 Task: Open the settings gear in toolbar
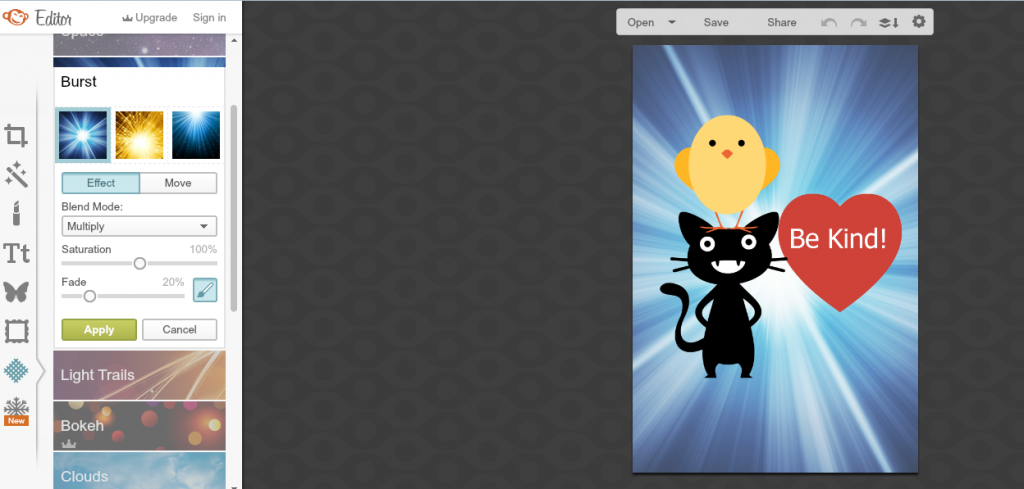point(919,22)
